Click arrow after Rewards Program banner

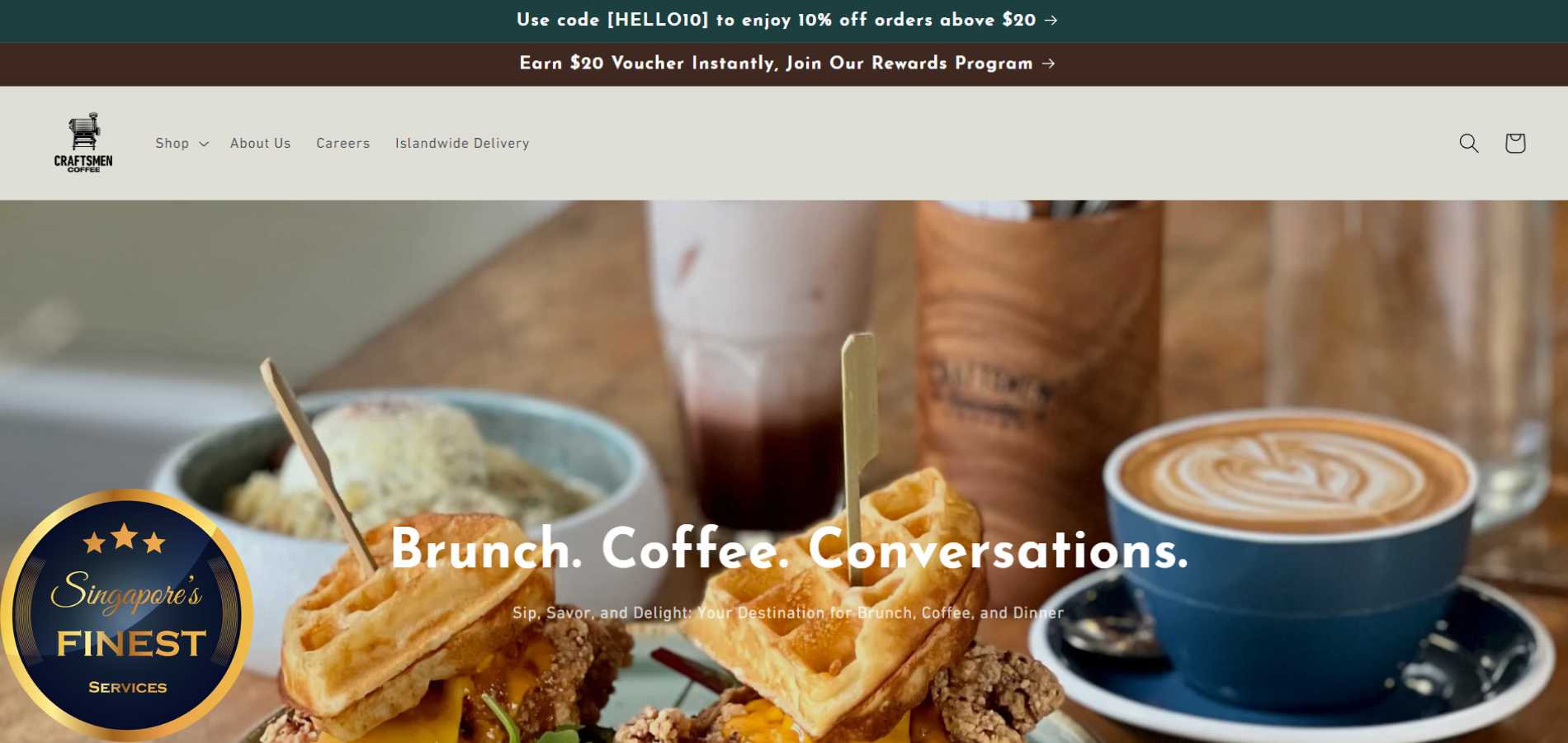coord(1048,64)
